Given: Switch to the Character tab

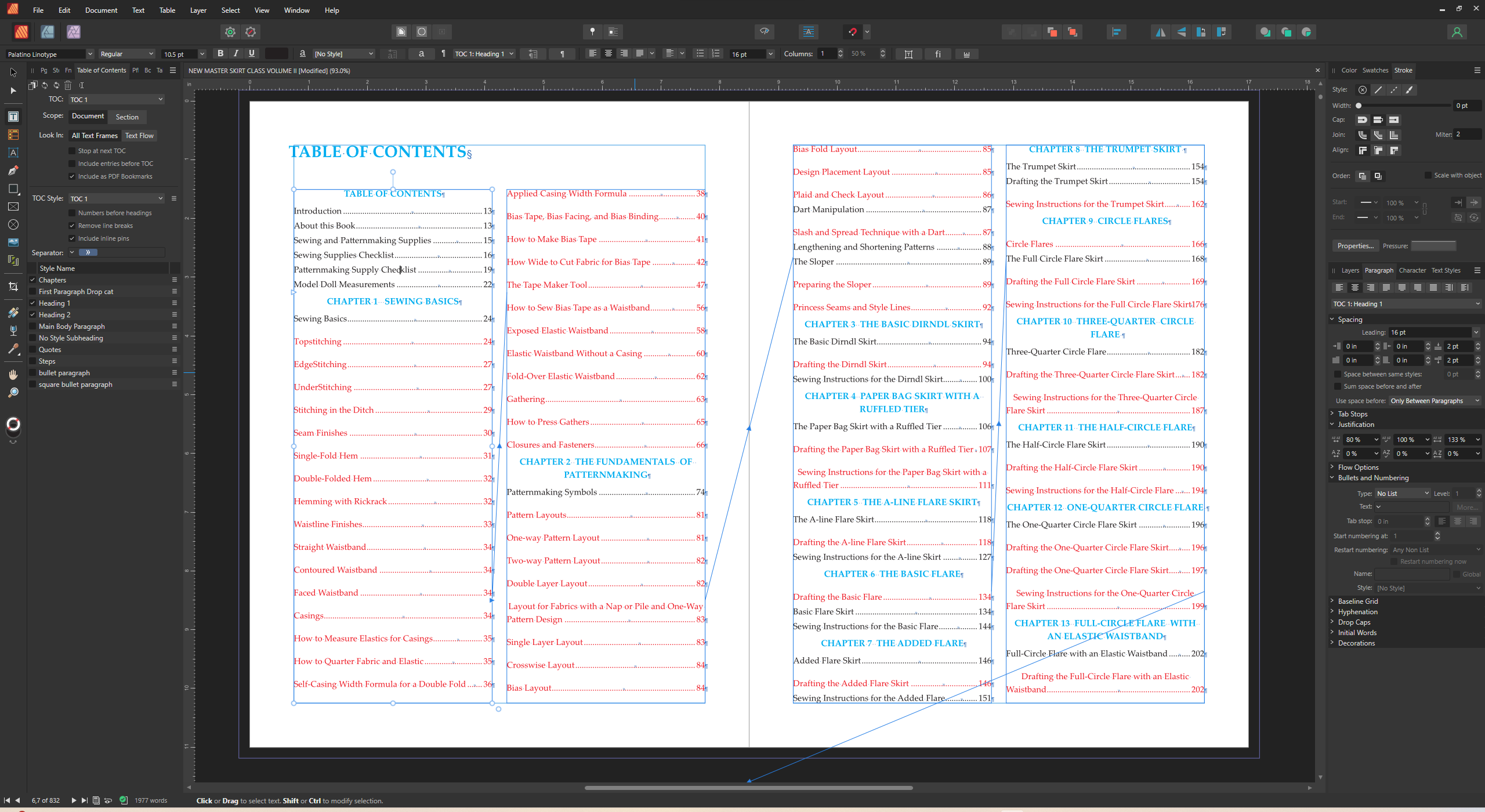Looking at the screenshot, I should coord(1412,270).
